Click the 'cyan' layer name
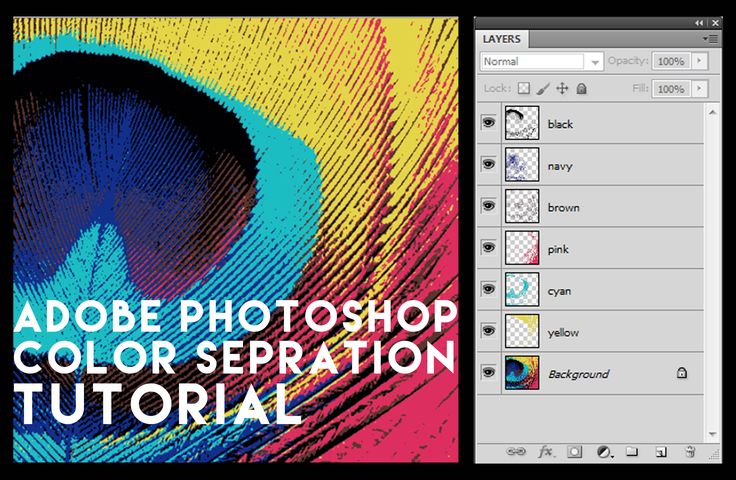736x480 pixels. point(560,291)
